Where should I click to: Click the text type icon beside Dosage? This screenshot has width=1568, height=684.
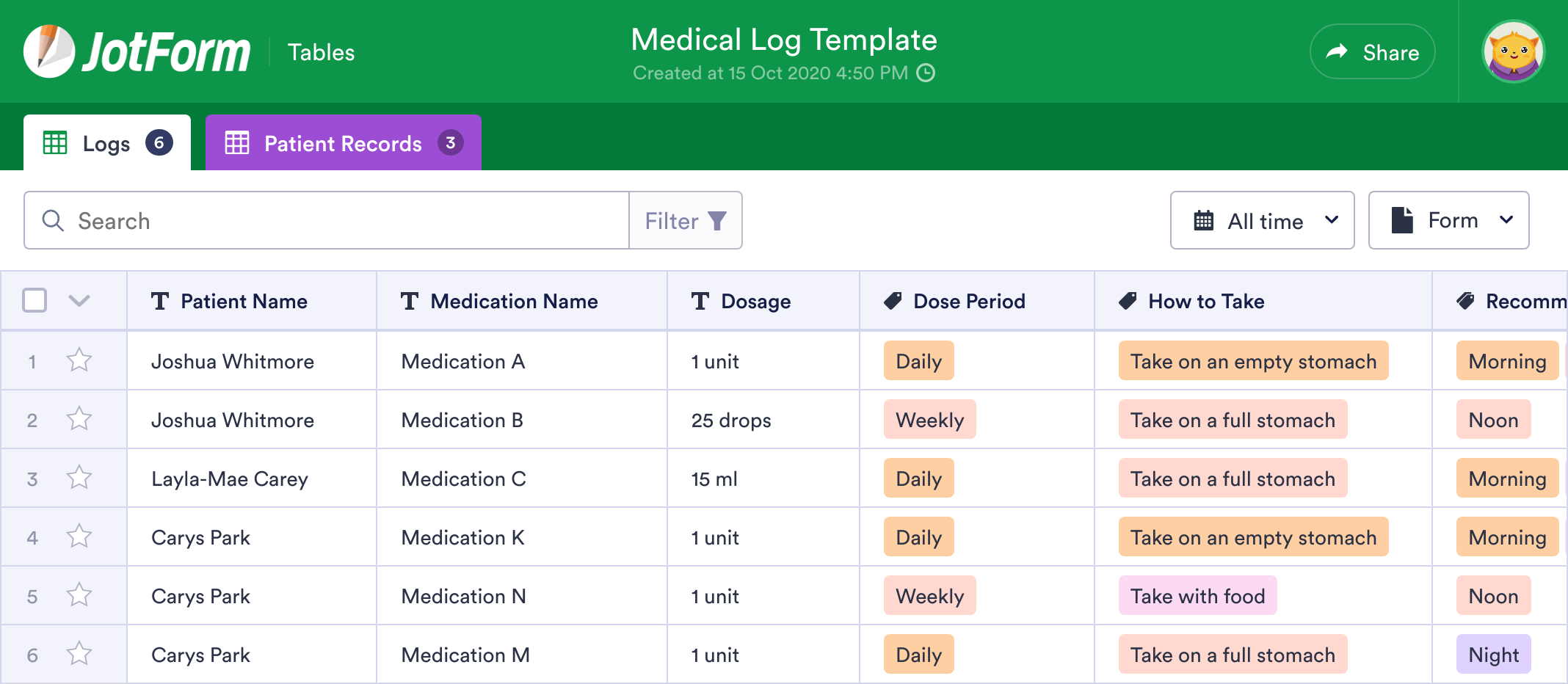(x=700, y=301)
